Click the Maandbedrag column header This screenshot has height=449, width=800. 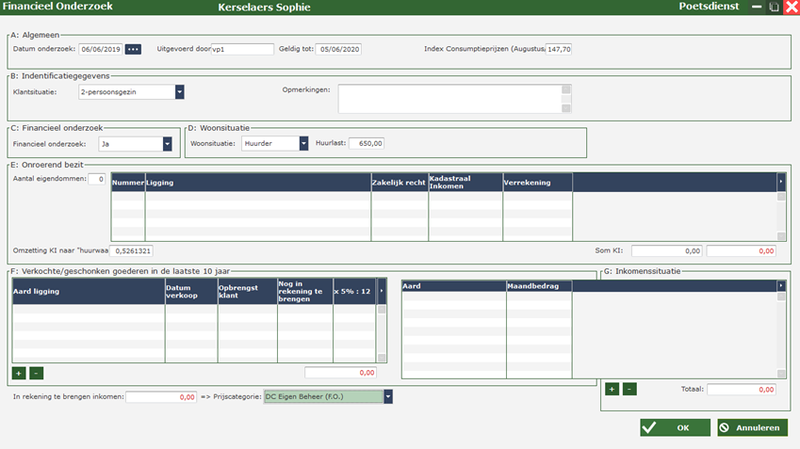pyautogui.click(x=539, y=286)
